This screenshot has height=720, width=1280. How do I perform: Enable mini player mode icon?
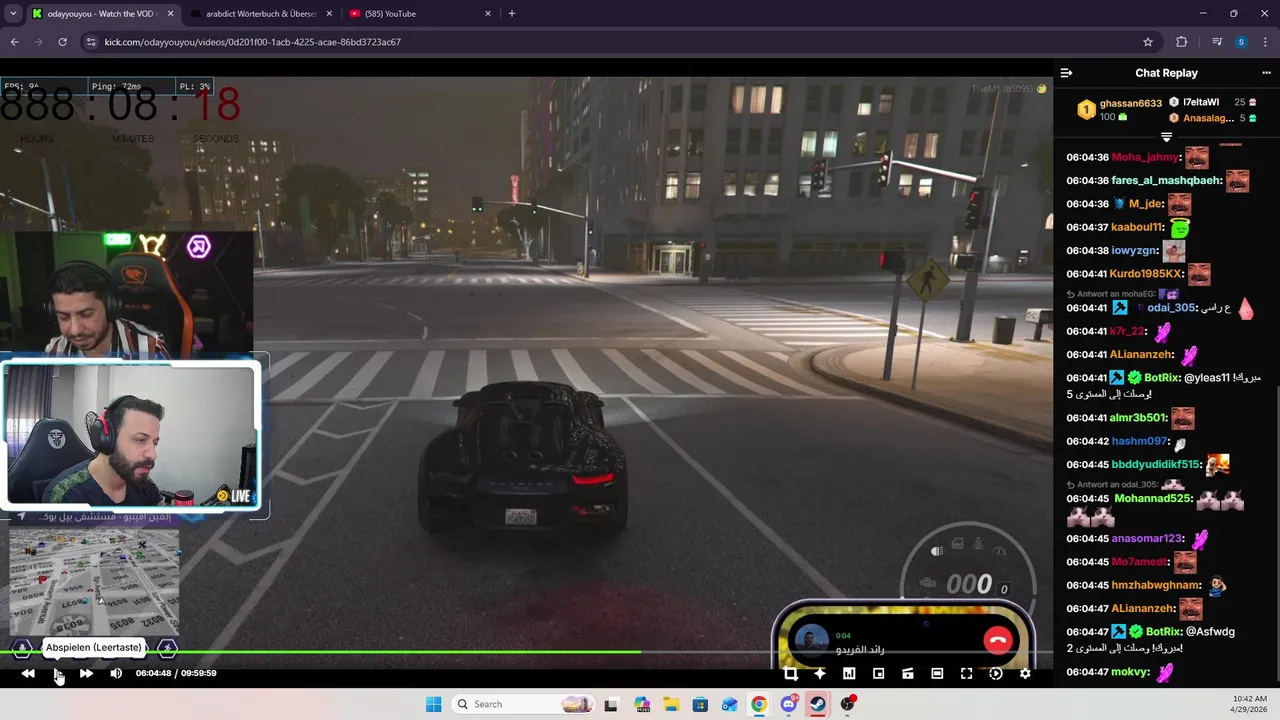878,674
